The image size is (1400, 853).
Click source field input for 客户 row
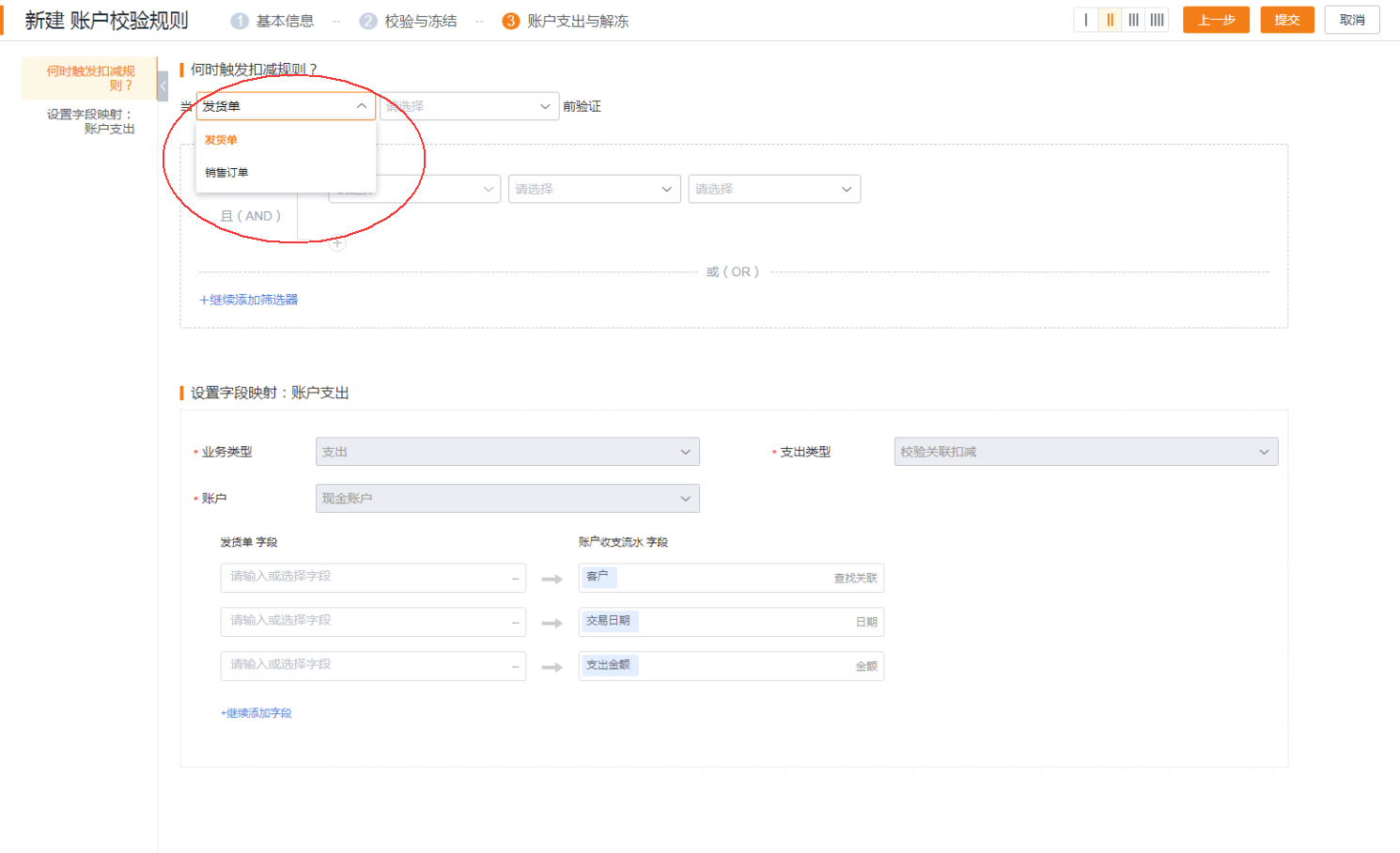(373, 578)
